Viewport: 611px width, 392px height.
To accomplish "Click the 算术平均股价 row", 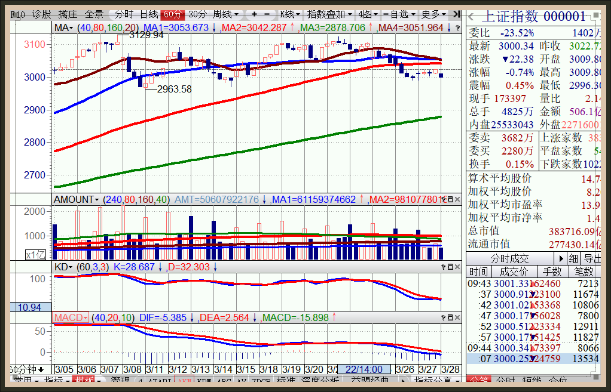I will tap(534, 178).
